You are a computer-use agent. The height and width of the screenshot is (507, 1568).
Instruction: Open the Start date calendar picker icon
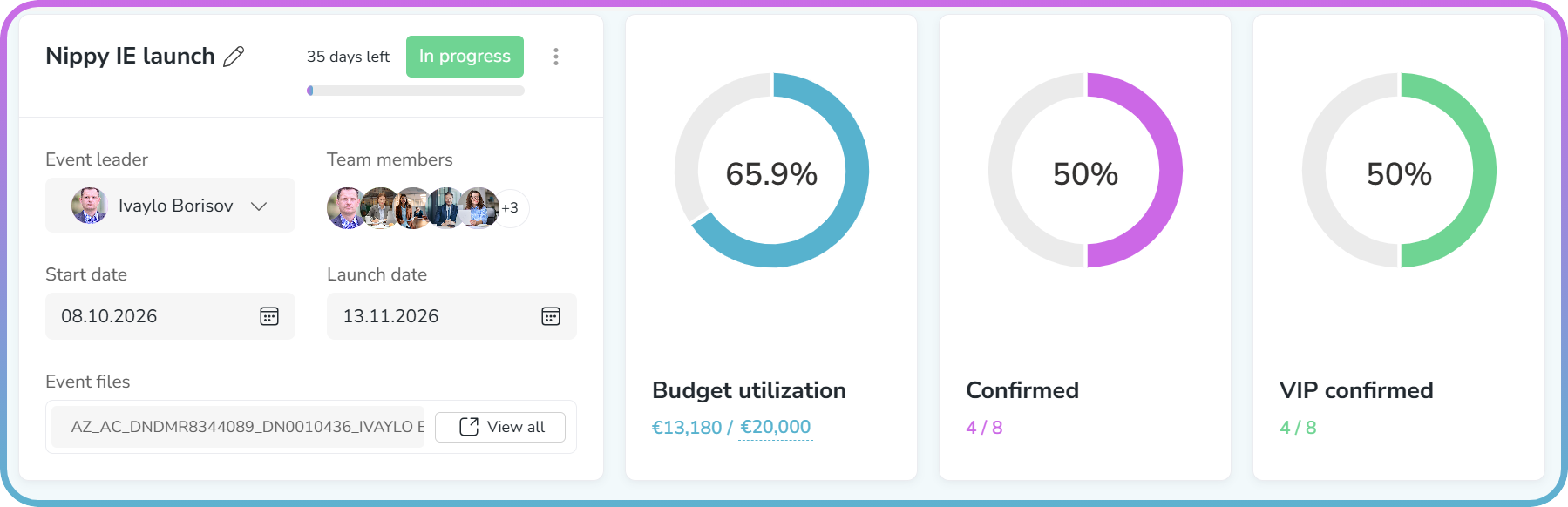click(269, 316)
